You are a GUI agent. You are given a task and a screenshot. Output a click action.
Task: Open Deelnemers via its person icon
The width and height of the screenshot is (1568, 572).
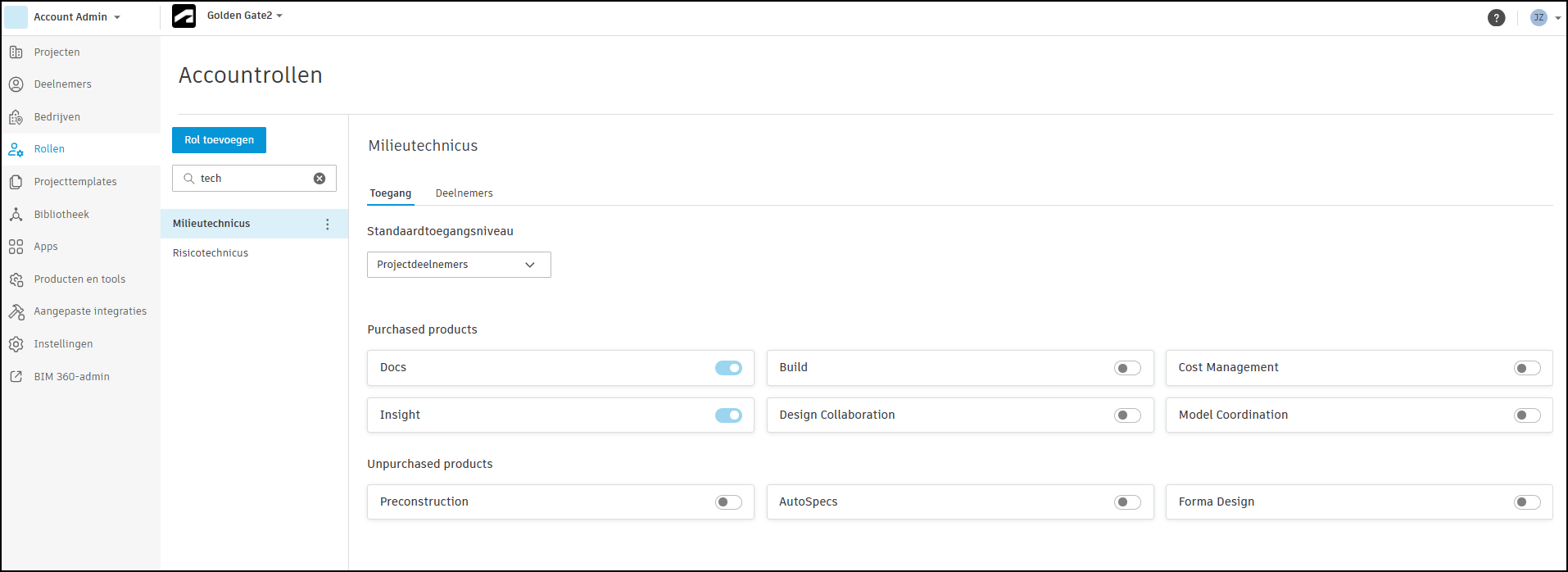[x=16, y=84]
